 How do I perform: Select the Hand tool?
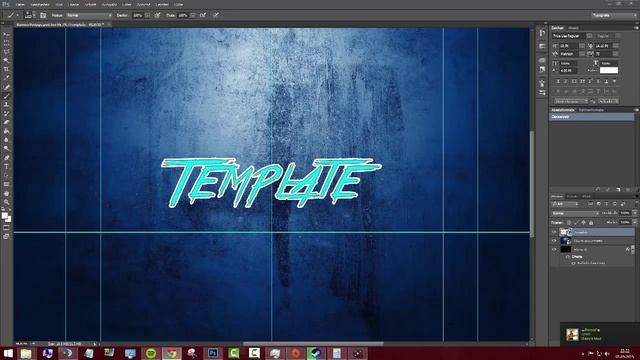point(6,193)
